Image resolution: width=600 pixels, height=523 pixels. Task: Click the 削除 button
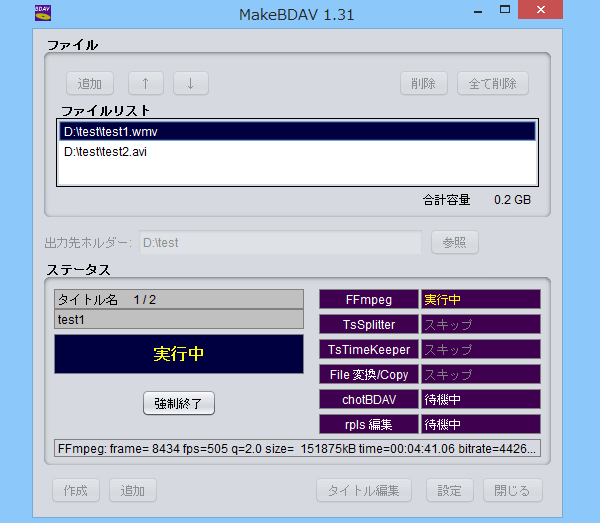click(x=424, y=83)
